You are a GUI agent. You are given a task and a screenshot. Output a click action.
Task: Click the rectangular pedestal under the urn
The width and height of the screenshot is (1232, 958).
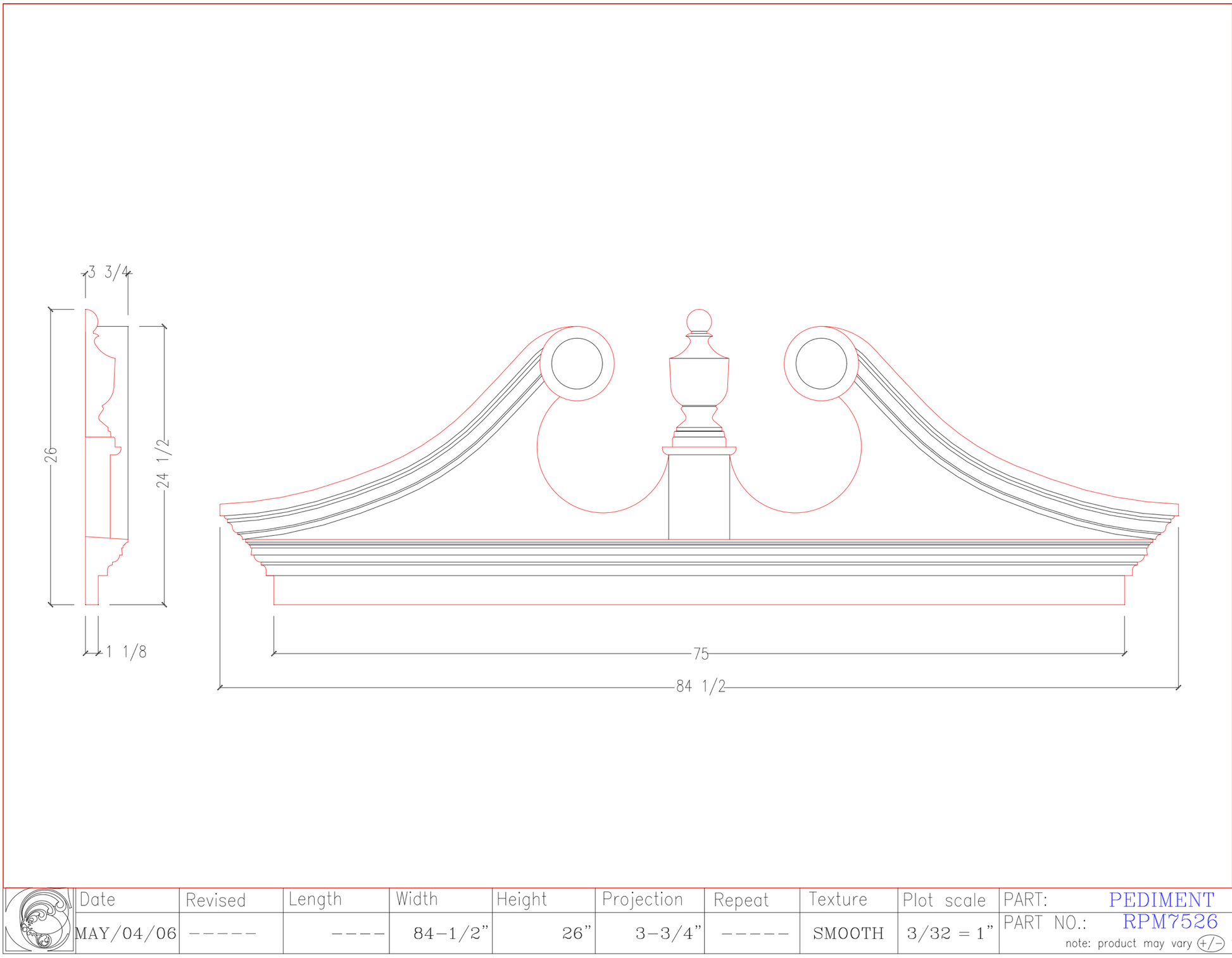tap(699, 497)
